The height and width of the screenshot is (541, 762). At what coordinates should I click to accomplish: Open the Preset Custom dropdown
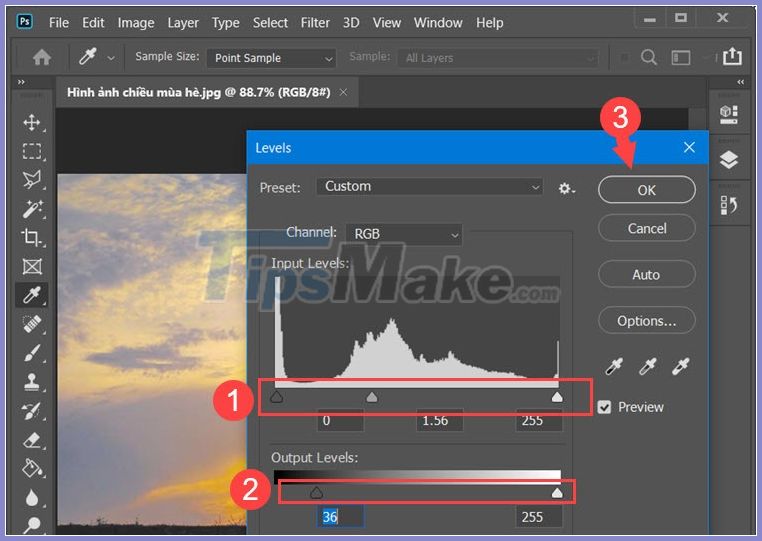pyautogui.click(x=429, y=187)
